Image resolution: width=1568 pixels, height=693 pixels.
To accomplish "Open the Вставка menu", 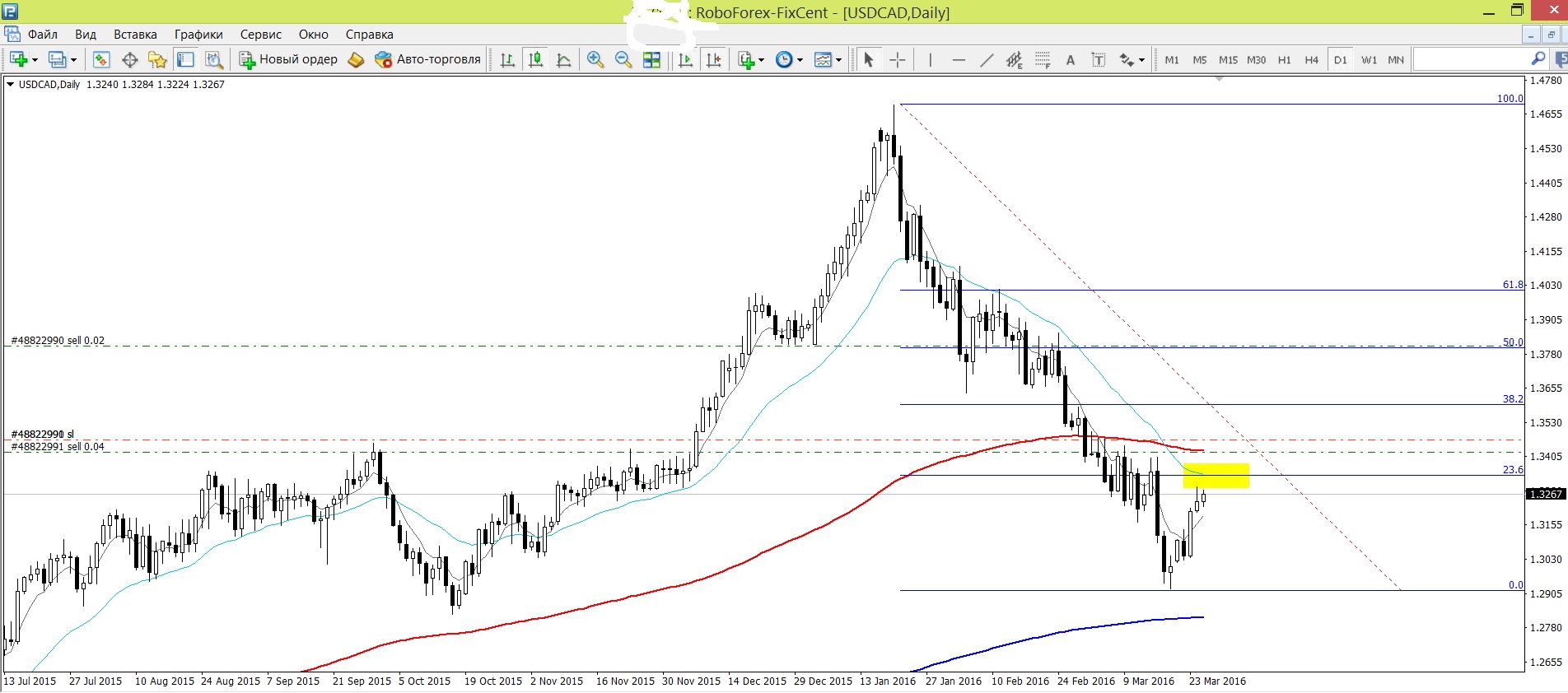I will 135,35.
